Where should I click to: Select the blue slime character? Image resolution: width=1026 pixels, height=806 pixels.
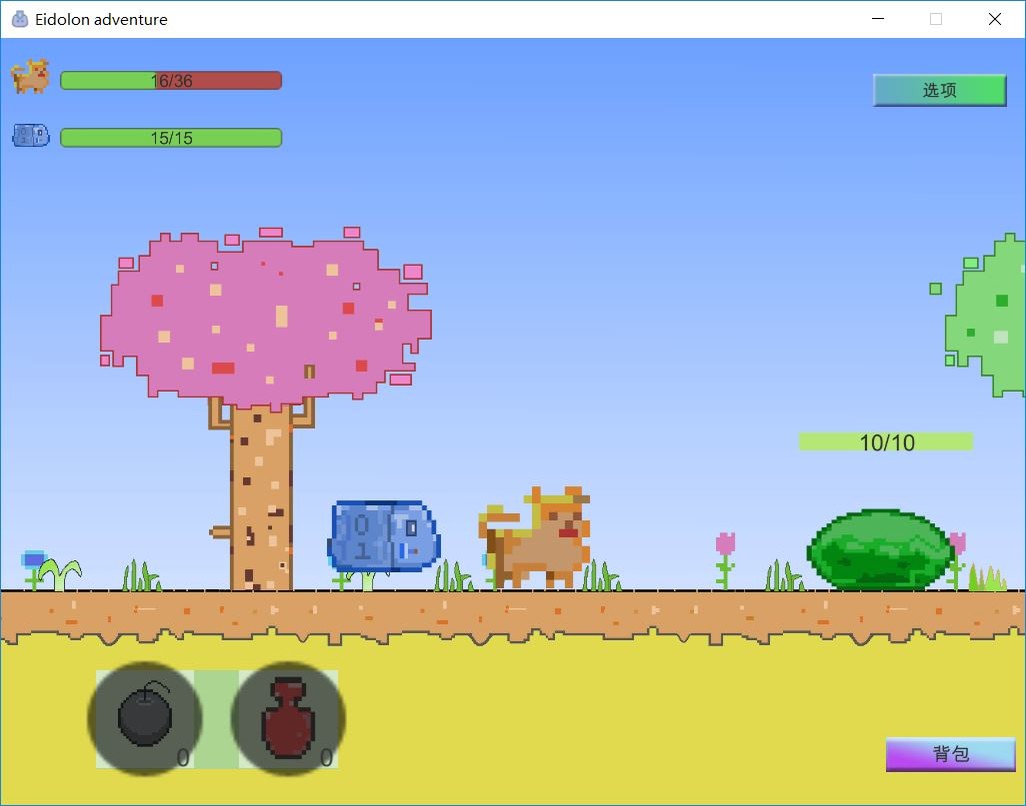click(384, 536)
